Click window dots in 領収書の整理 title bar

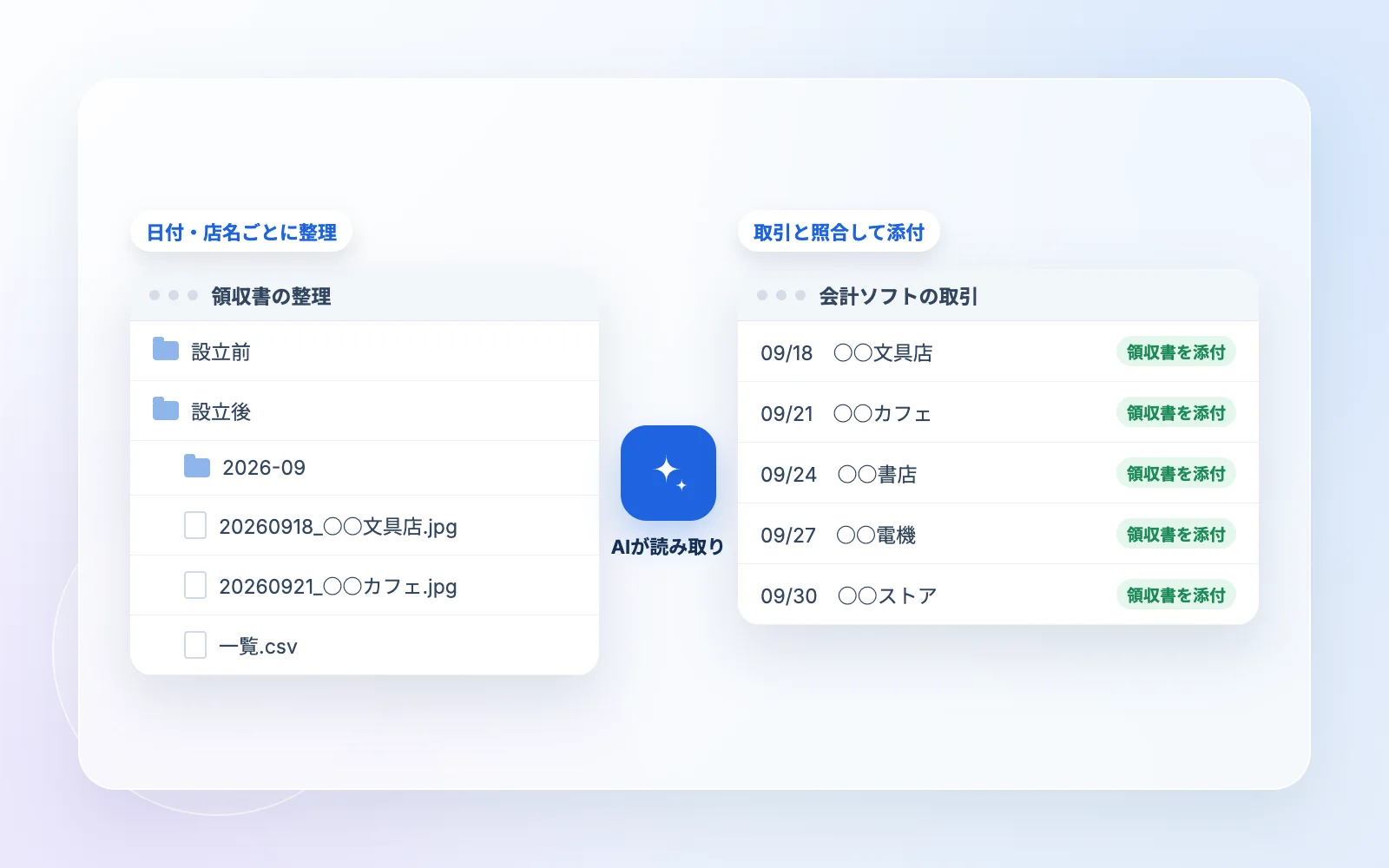[174, 295]
